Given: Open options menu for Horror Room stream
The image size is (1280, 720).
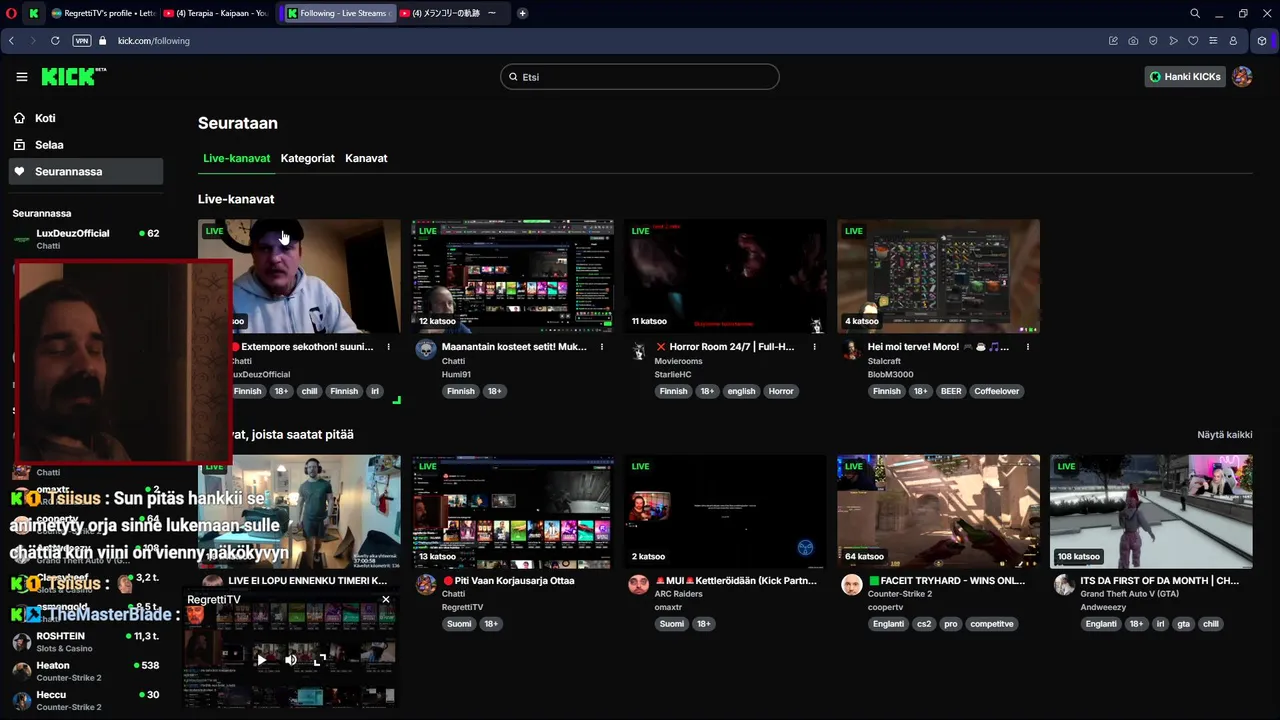Looking at the screenshot, I should tap(815, 347).
